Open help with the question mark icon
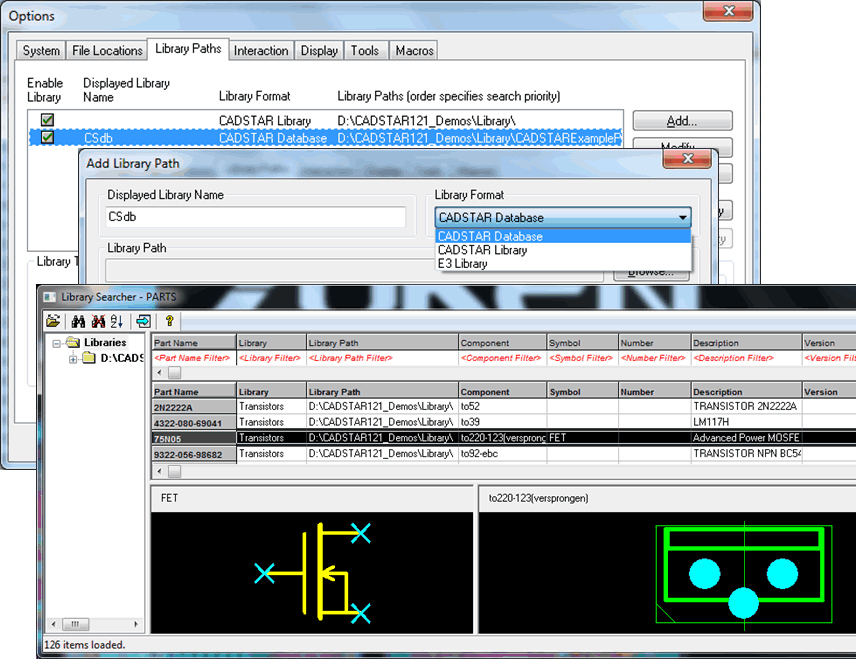This screenshot has width=856, height=659. coord(169,321)
